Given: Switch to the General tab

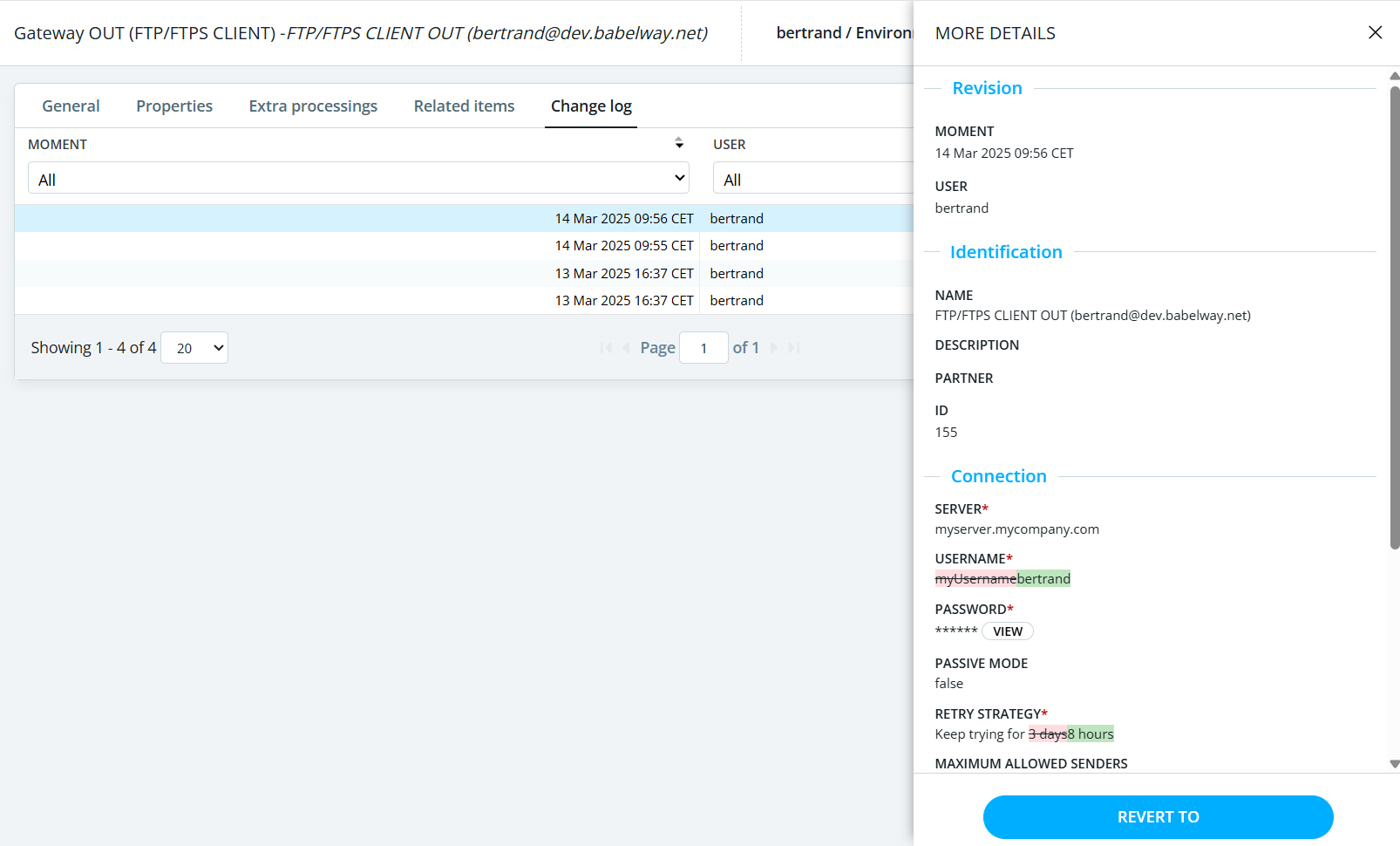Looking at the screenshot, I should (x=71, y=106).
